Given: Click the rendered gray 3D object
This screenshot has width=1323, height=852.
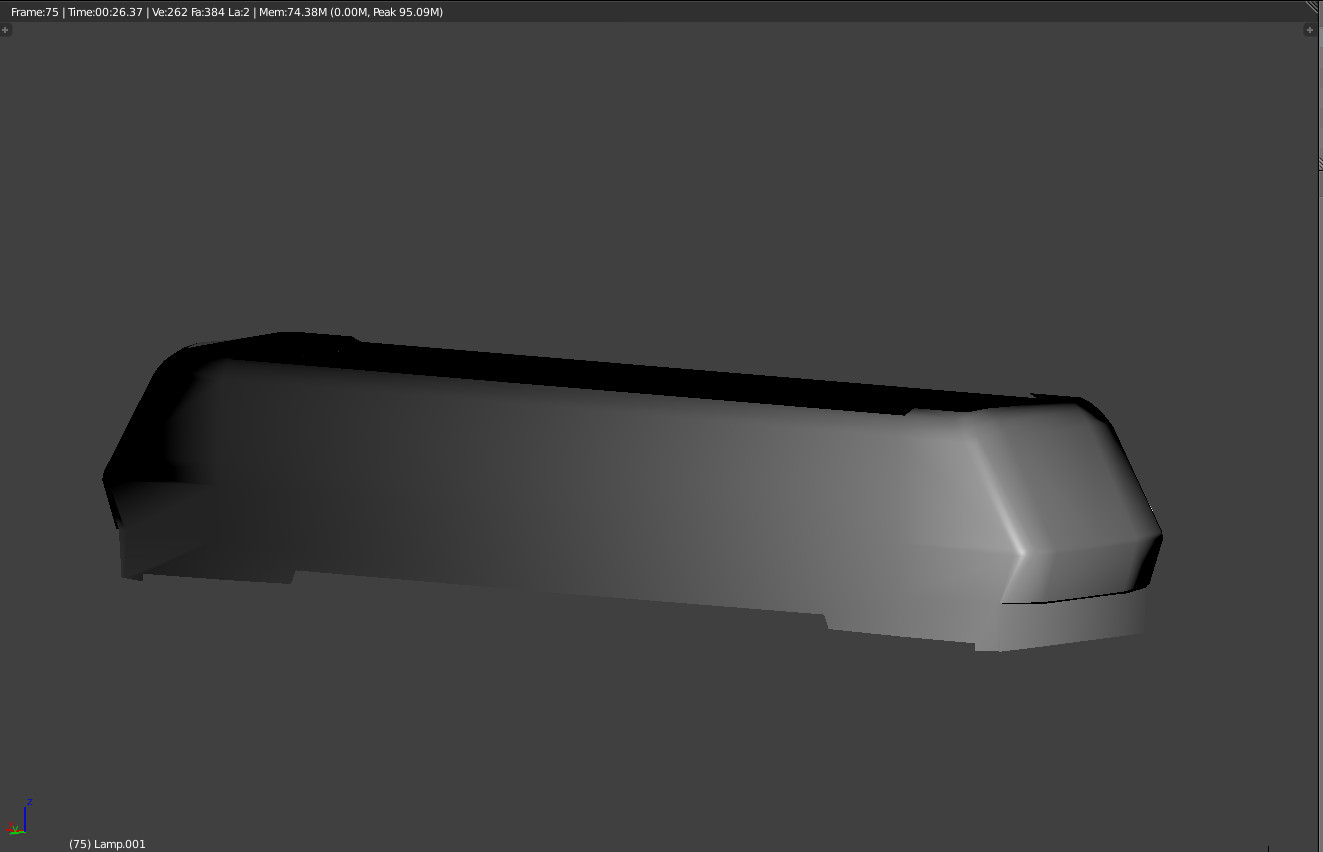Looking at the screenshot, I should point(632,492).
